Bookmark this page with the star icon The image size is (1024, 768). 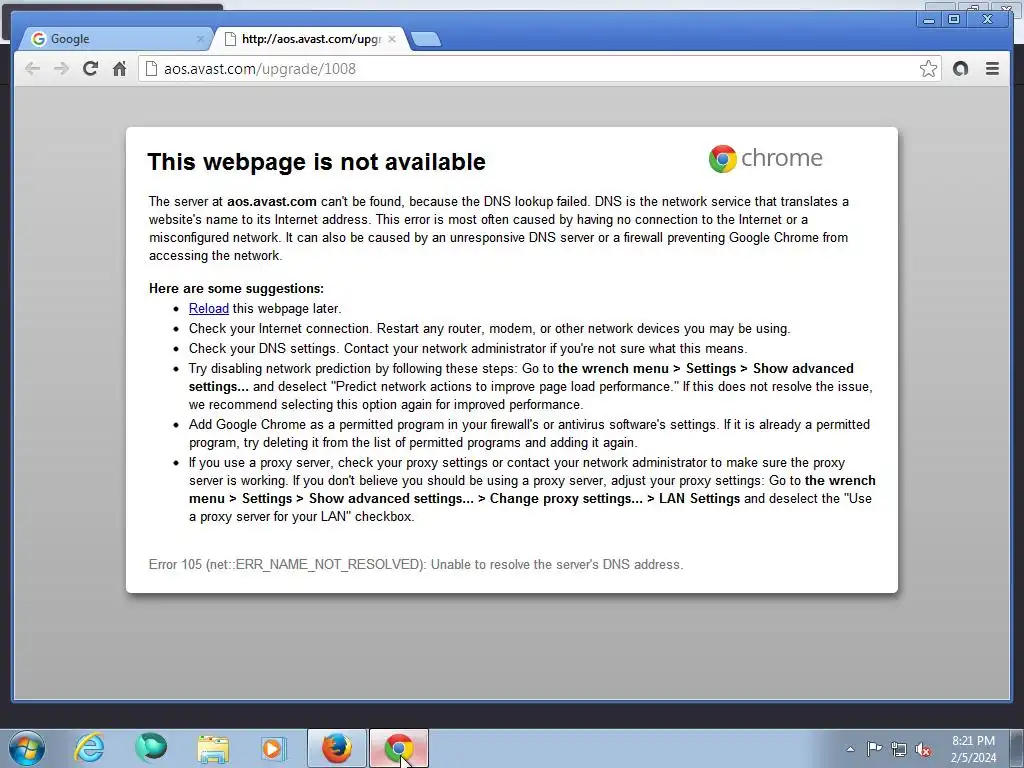[928, 69]
